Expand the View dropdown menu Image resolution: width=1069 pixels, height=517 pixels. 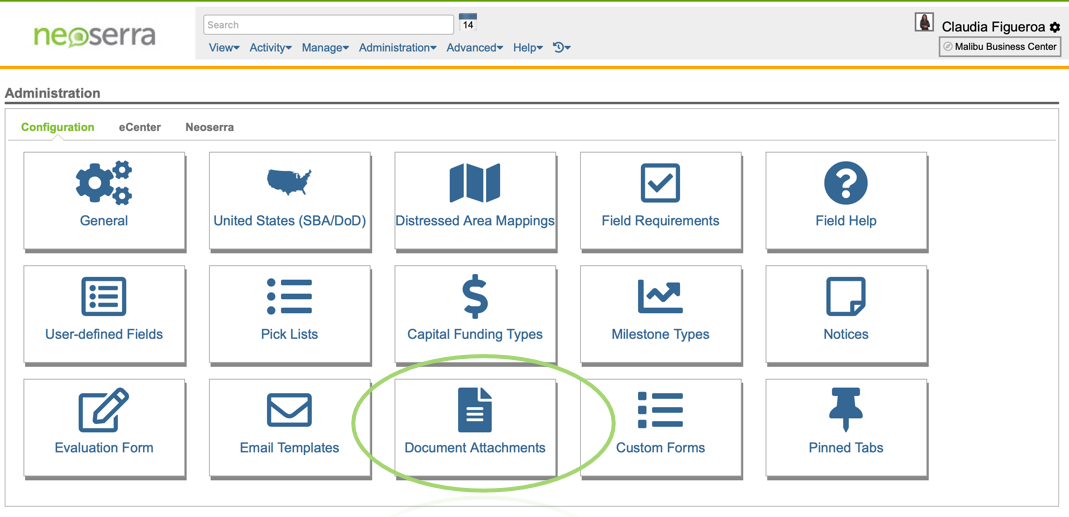(224, 48)
